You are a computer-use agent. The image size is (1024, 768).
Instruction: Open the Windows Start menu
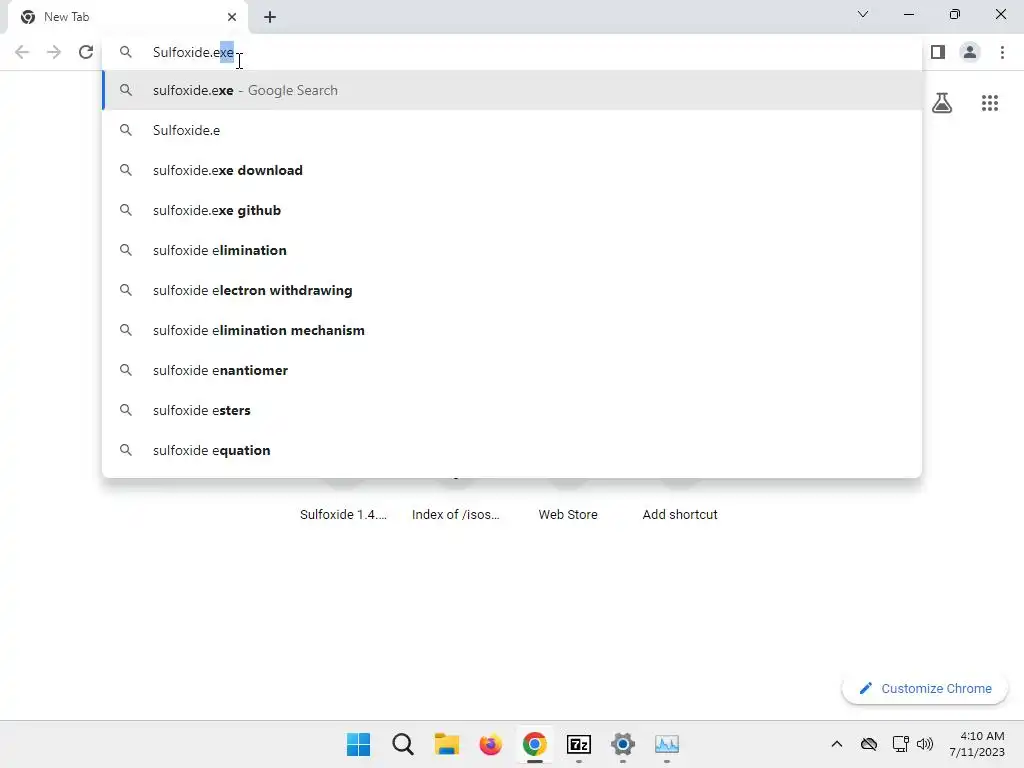359,744
